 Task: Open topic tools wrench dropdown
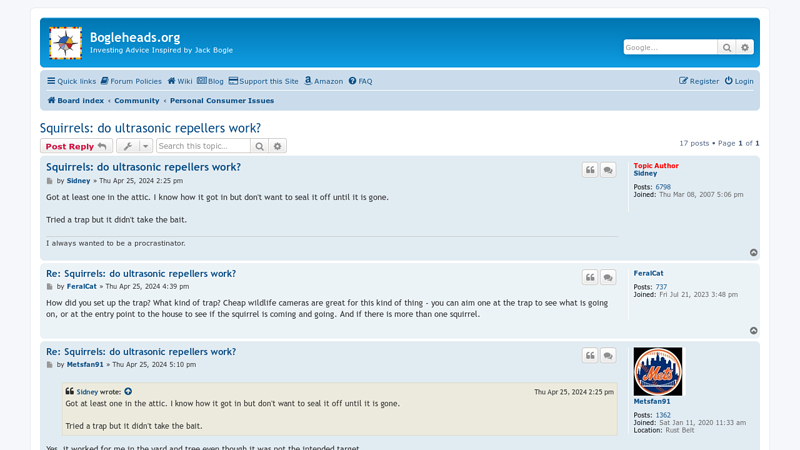click(x=134, y=146)
